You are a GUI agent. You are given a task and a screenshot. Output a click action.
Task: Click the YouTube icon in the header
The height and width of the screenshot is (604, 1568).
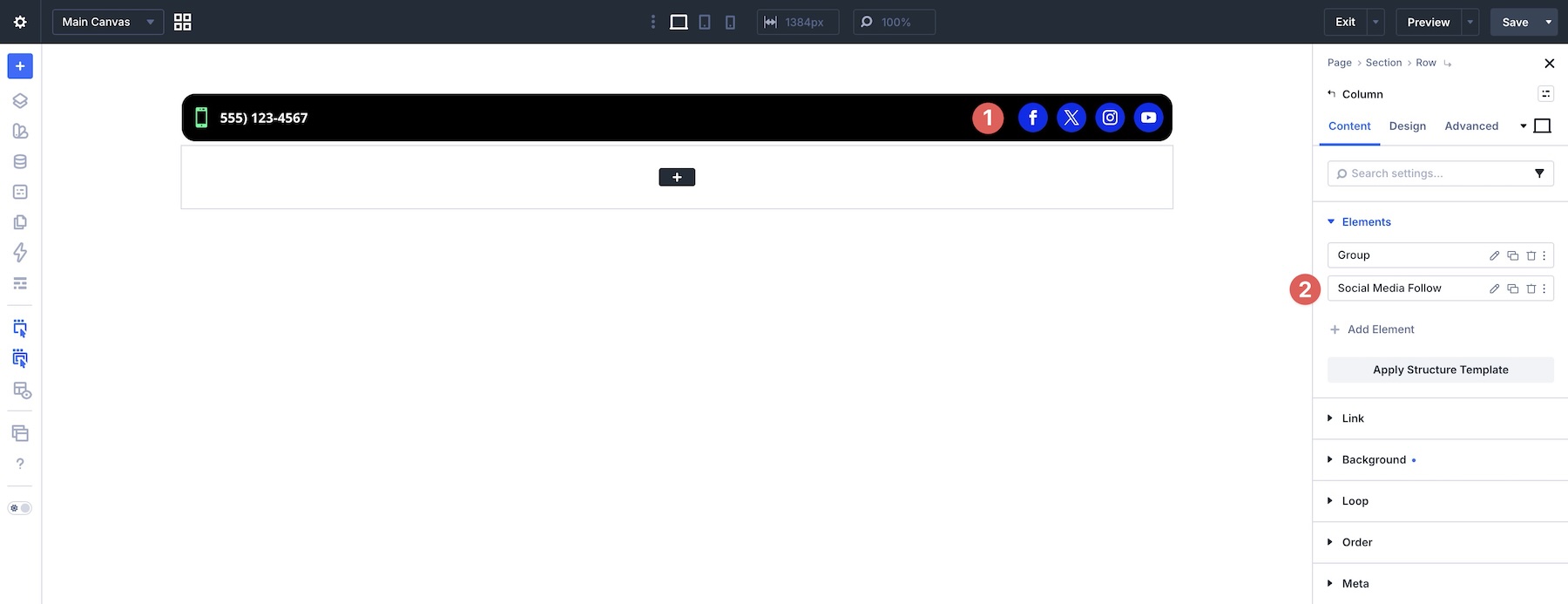[x=1148, y=118]
